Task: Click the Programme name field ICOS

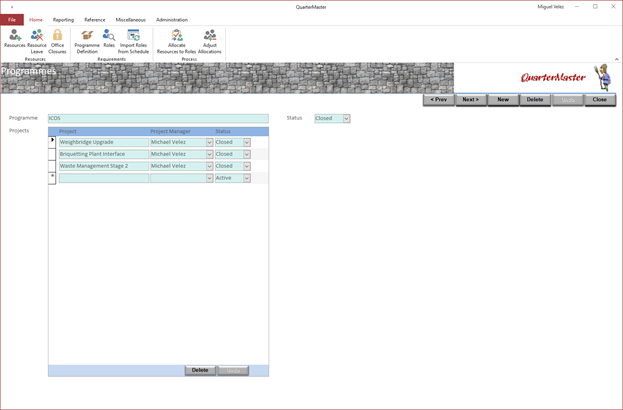Action: tap(158, 118)
